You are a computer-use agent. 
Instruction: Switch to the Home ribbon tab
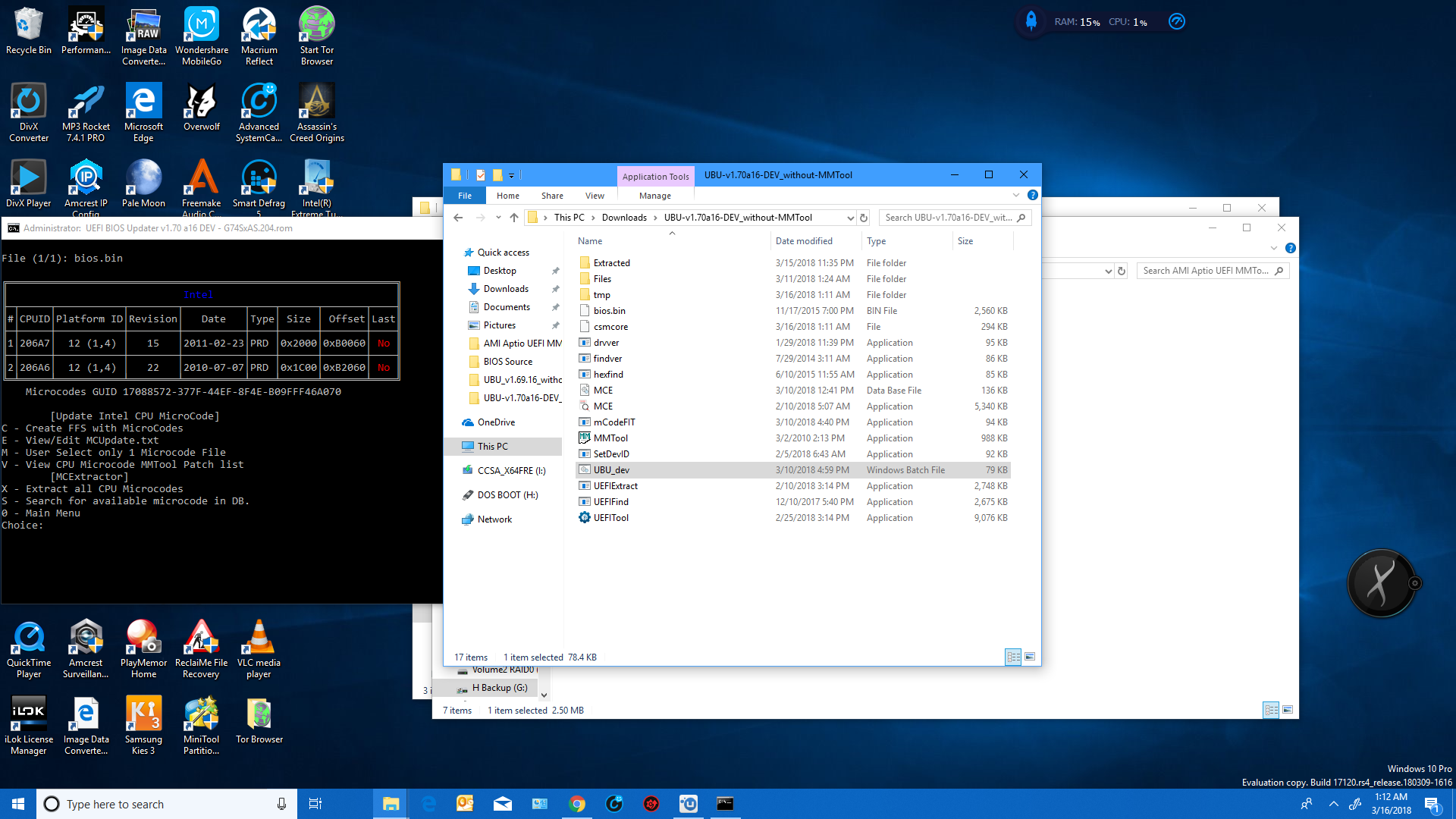click(508, 196)
